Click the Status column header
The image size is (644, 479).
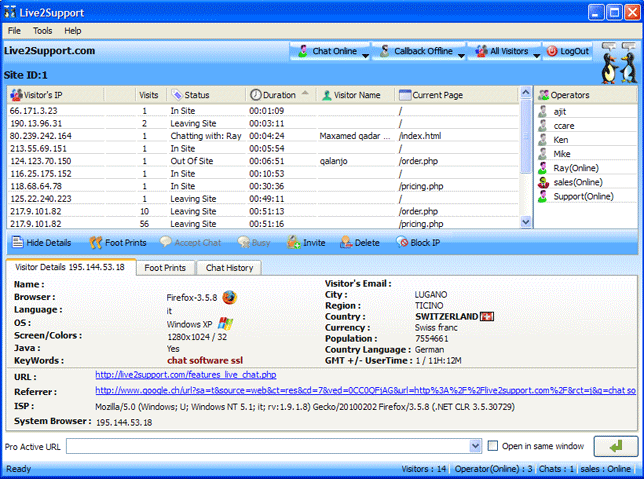(206, 95)
